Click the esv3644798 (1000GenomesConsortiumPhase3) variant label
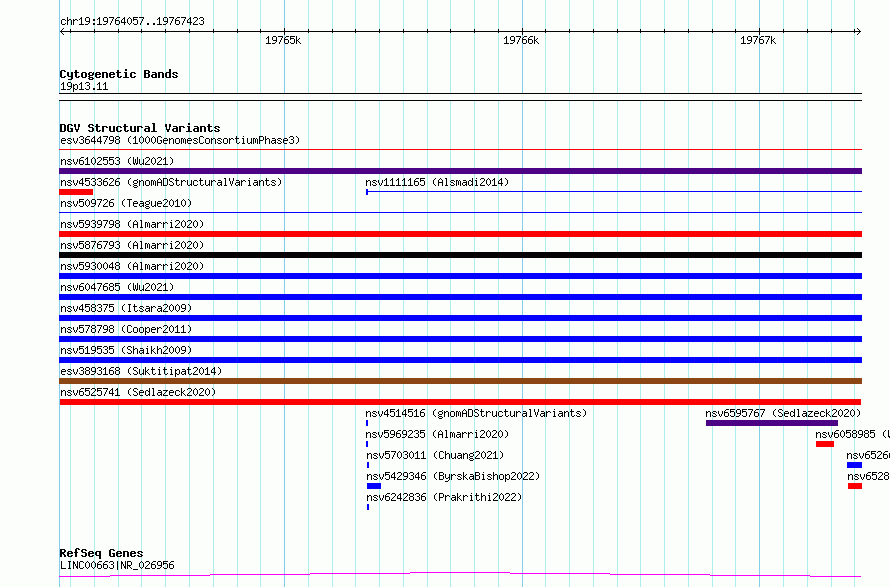 coord(180,140)
